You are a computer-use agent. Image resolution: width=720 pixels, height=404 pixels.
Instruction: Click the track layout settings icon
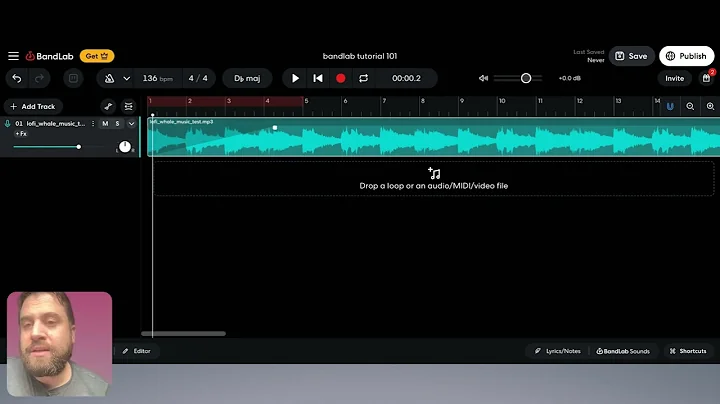(129, 107)
